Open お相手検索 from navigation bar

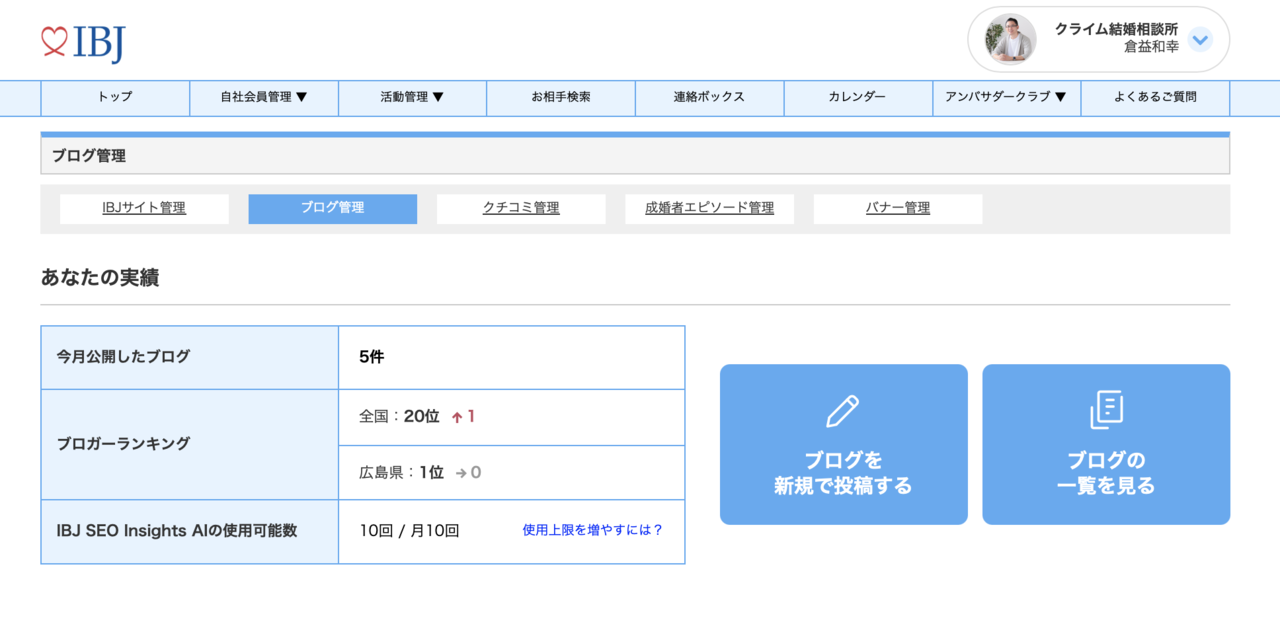[561, 97]
